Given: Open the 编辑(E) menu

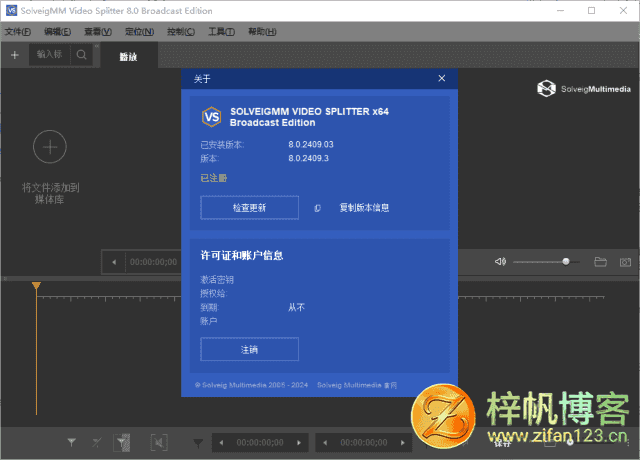Looking at the screenshot, I should (58, 32).
